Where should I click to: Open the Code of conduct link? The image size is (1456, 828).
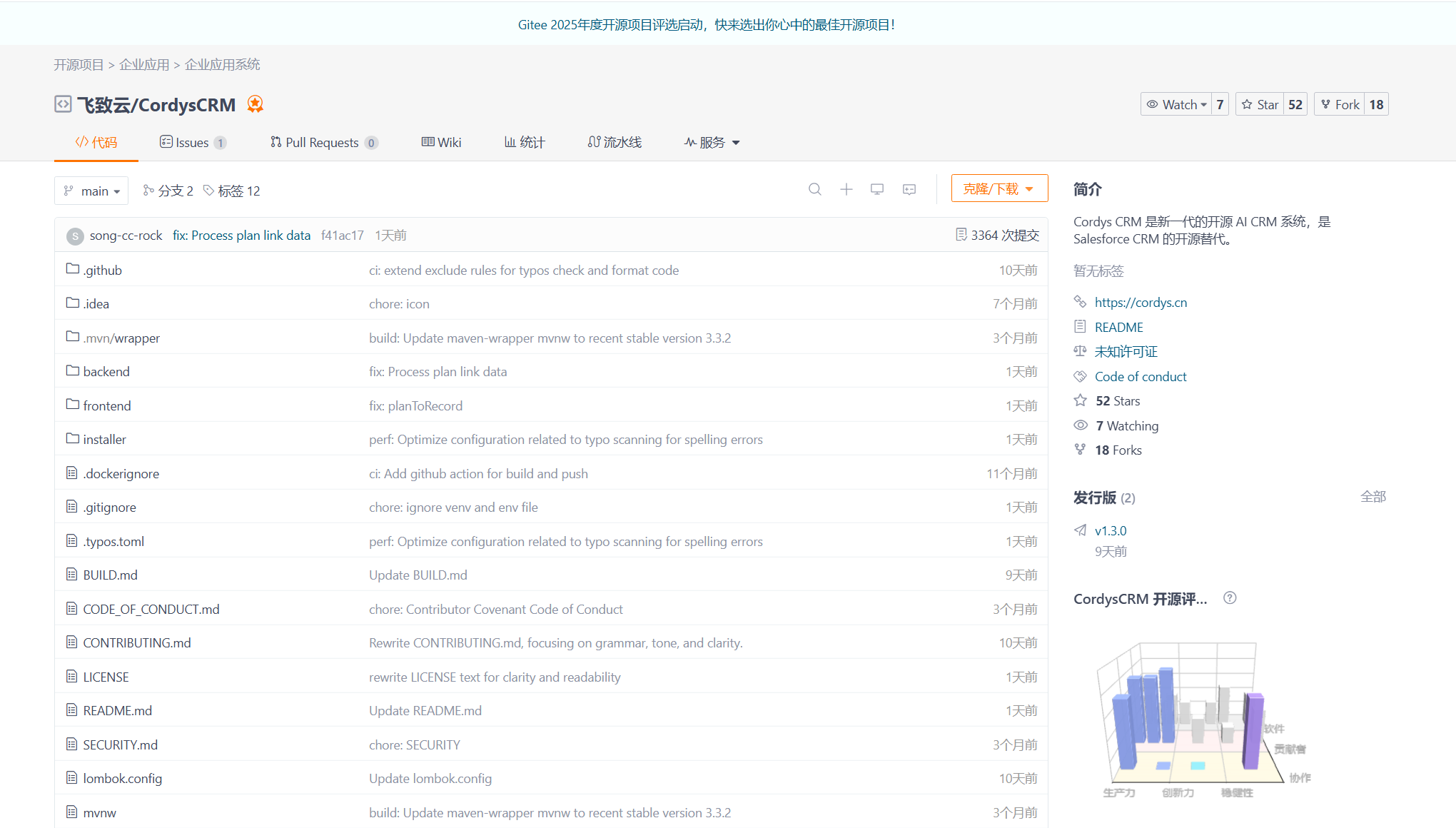click(x=1140, y=376)
